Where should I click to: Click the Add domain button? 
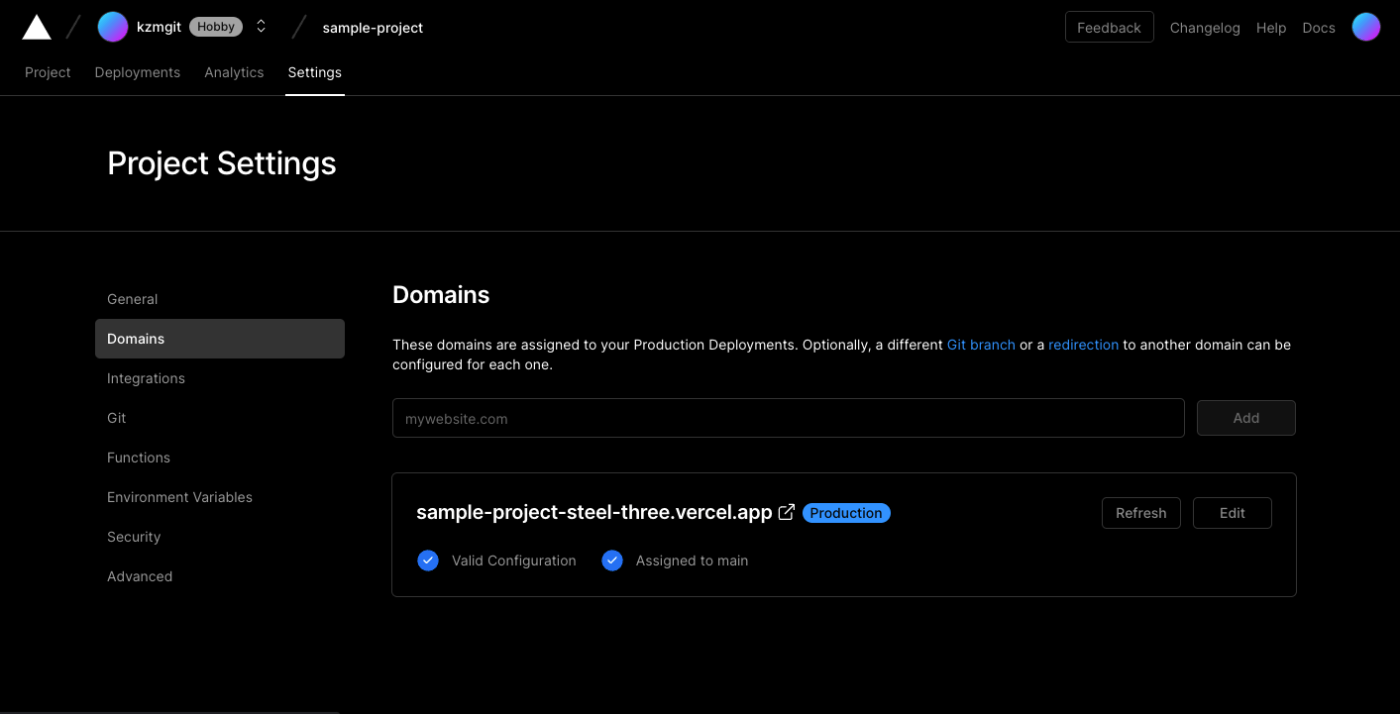click(x=1246, y=418)
